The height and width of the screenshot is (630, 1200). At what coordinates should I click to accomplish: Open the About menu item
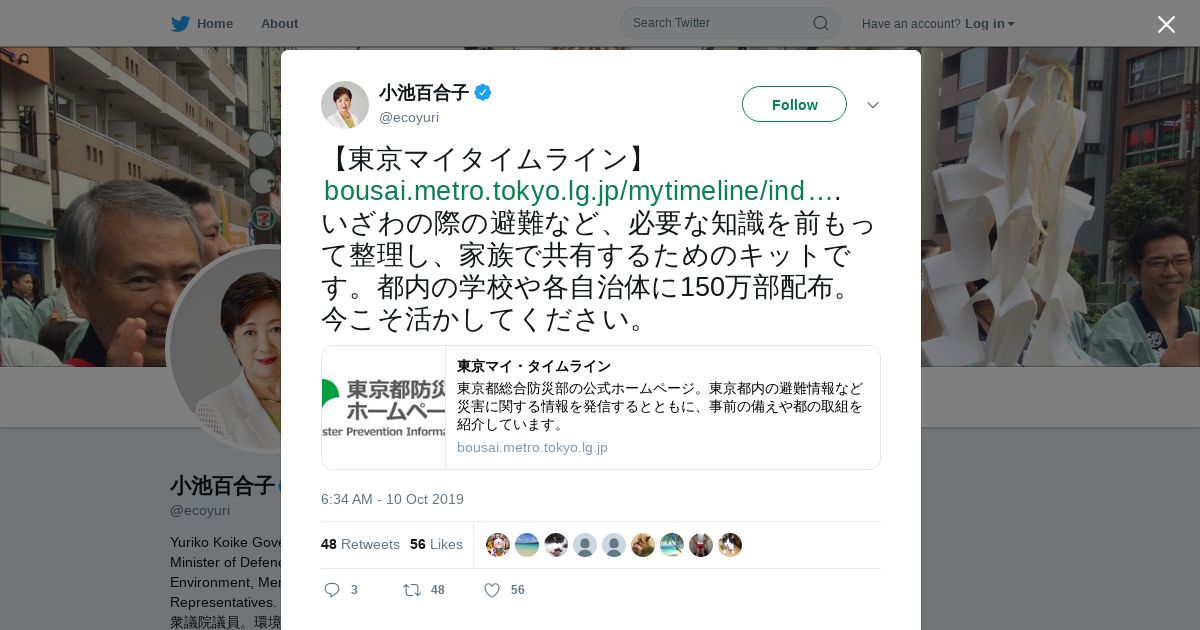(279, 23)
